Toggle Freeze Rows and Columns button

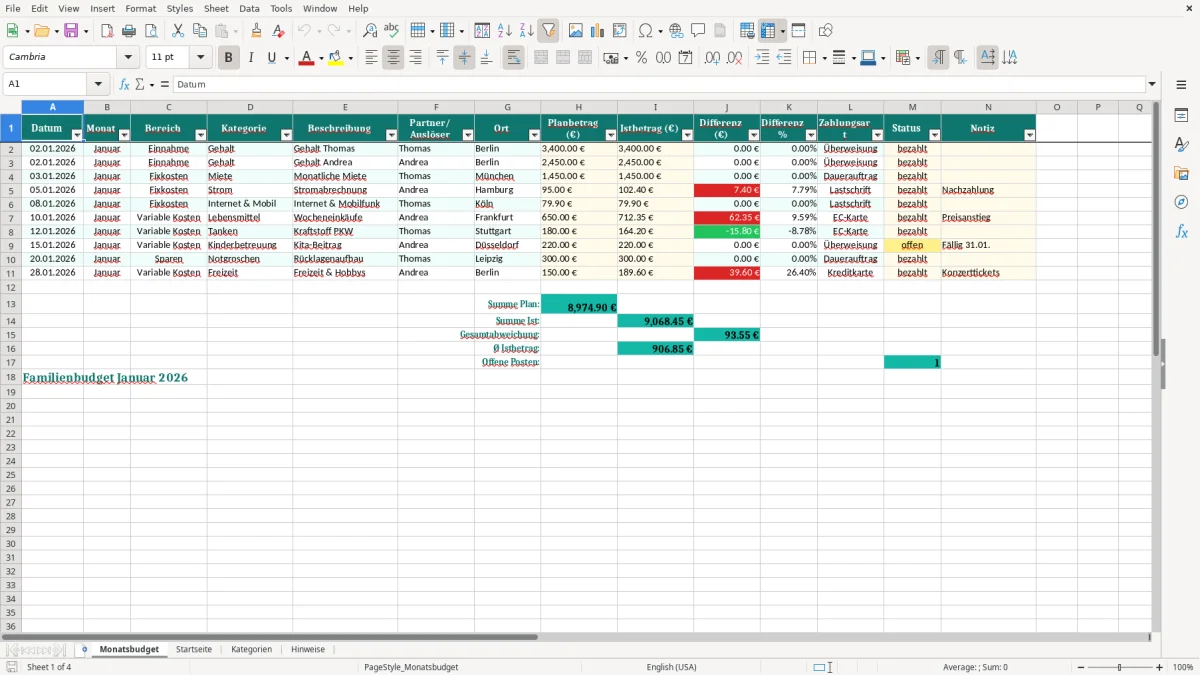point(768,31)
